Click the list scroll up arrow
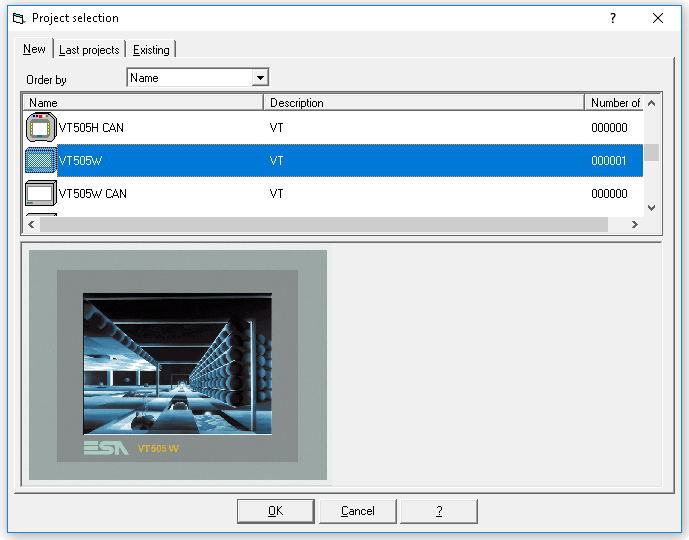The image size is (689, 540). (x=652, y=103)
